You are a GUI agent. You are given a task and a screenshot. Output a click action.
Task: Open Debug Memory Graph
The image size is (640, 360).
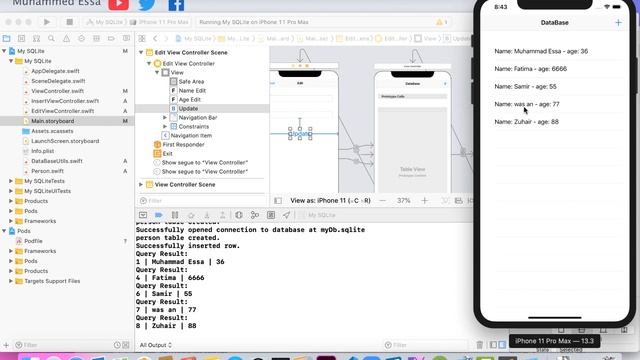(x=255, y=215)
